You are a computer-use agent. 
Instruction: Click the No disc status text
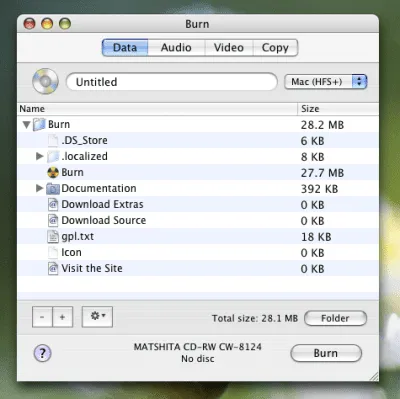point(198,359)
